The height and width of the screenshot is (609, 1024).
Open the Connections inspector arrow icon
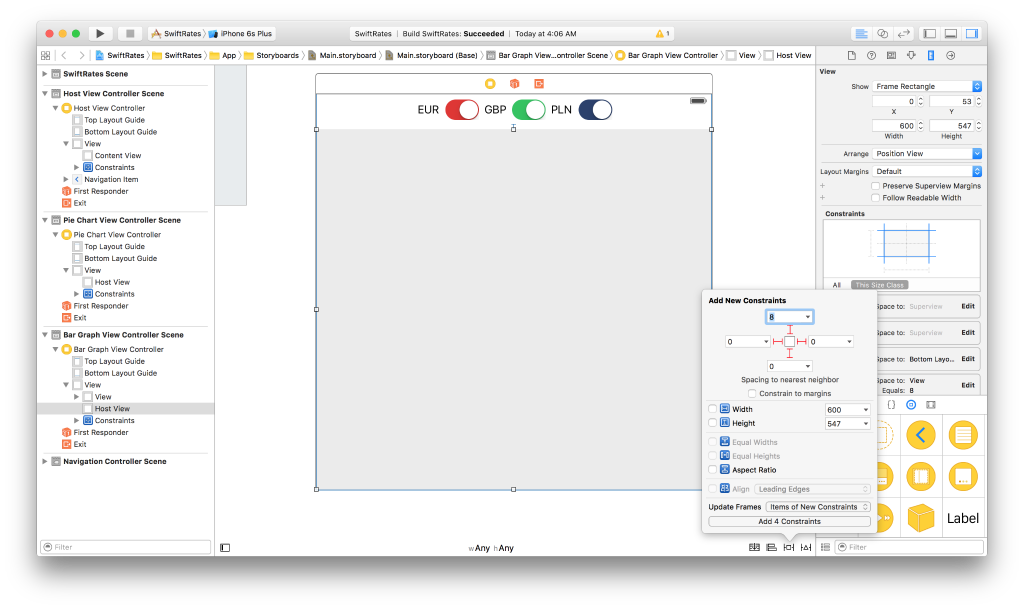[951, 55]
